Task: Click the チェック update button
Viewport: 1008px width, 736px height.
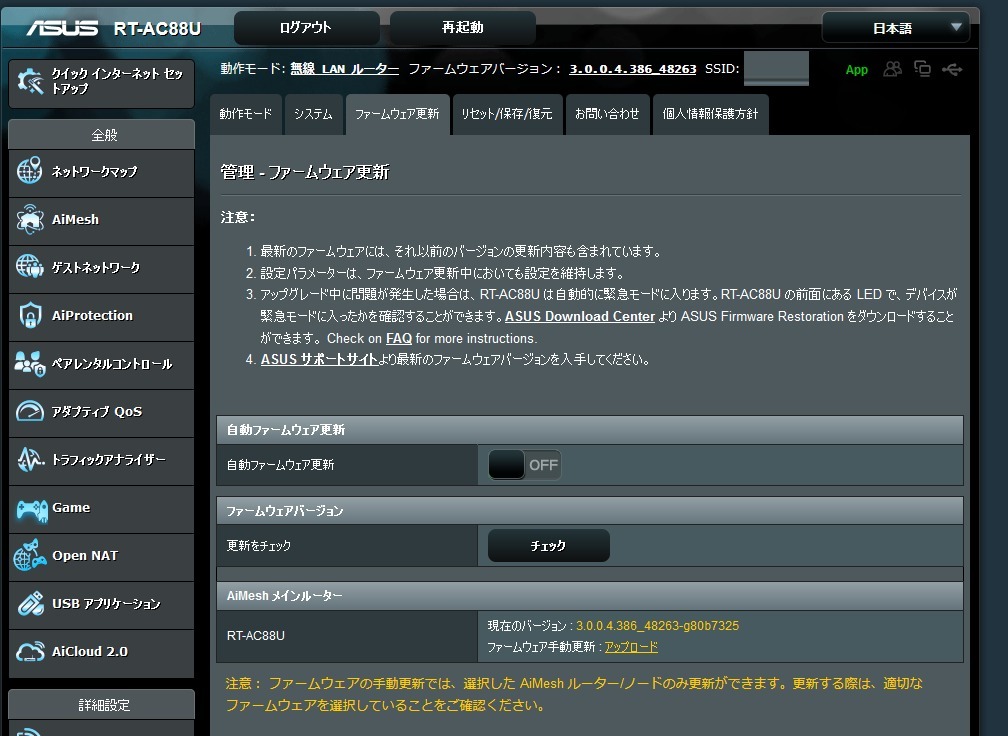Action: coord(548,546)
